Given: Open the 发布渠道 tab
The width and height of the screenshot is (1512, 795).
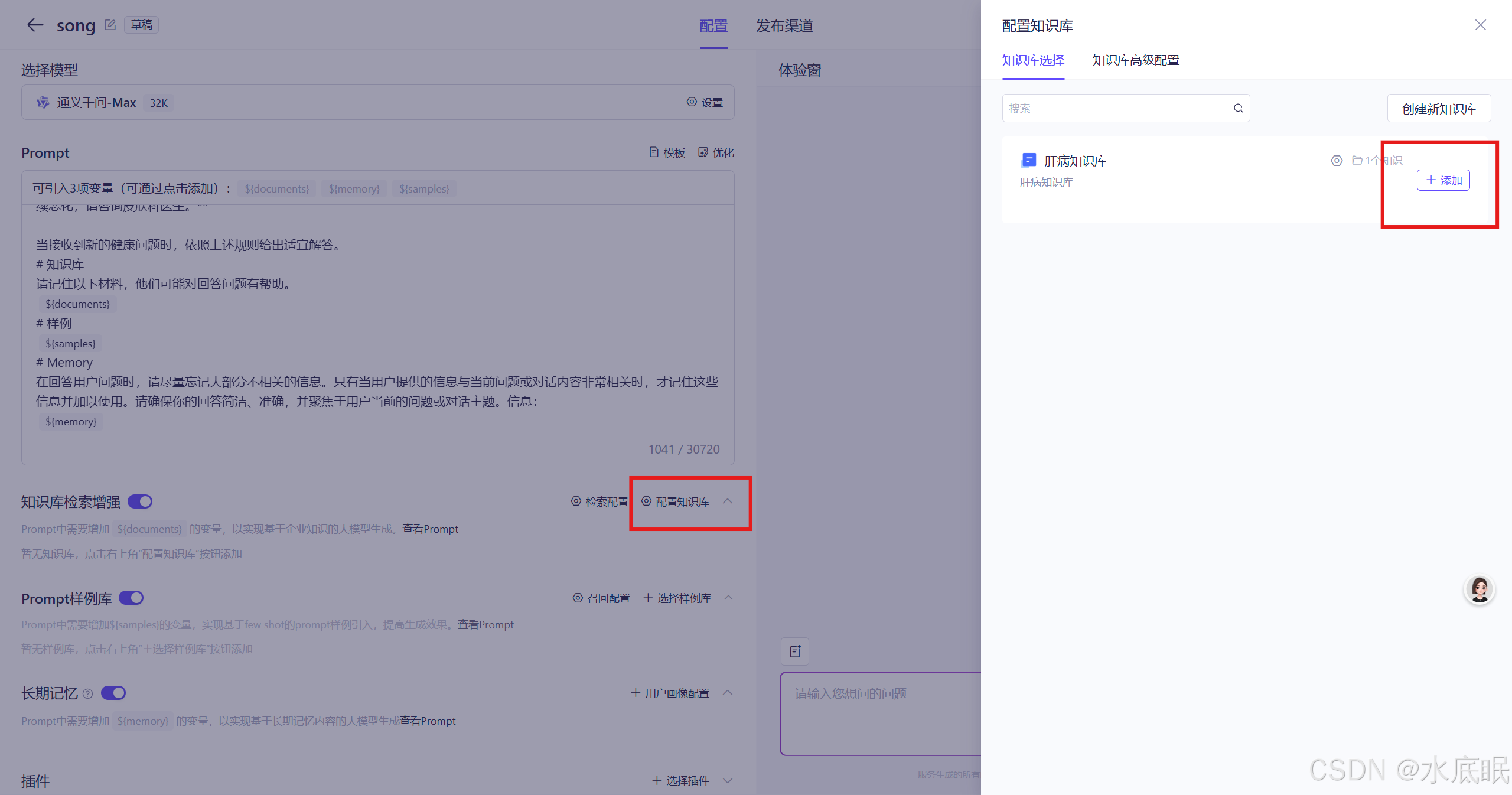Looking at the screenshot, I should (784, 26).
